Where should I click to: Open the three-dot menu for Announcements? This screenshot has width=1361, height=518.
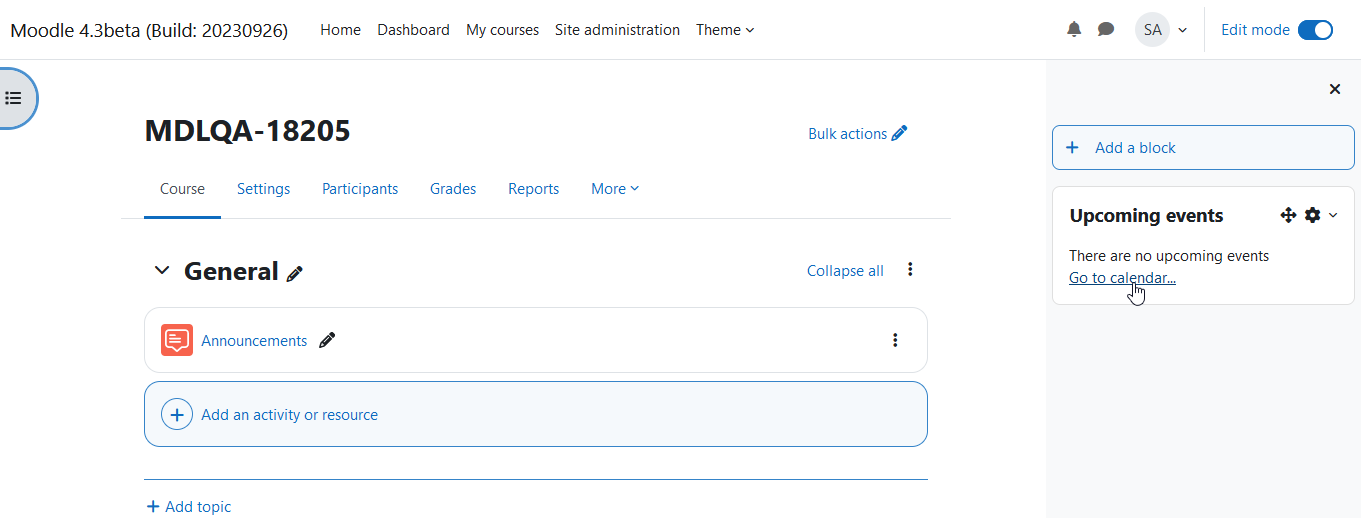895,340
